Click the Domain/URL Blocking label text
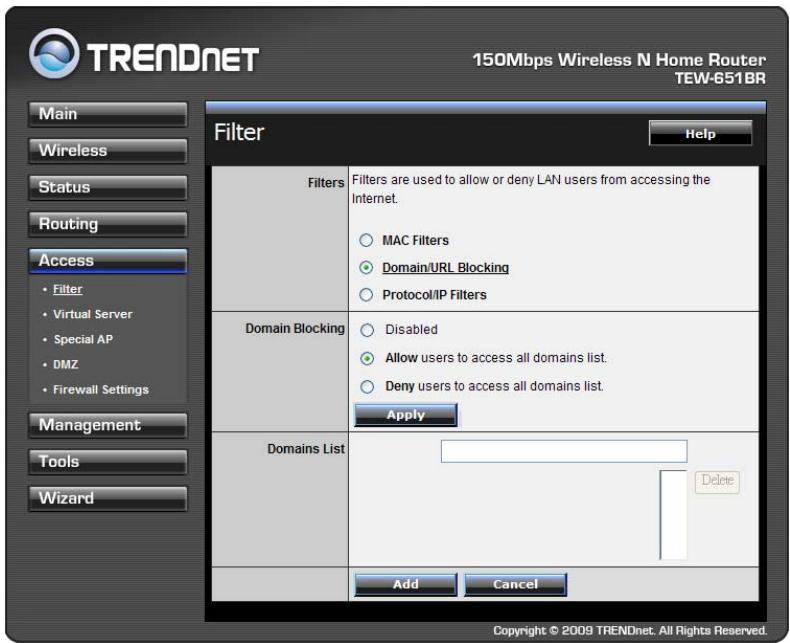The width and height of the screenshot is (790, 643). [445, 268]
